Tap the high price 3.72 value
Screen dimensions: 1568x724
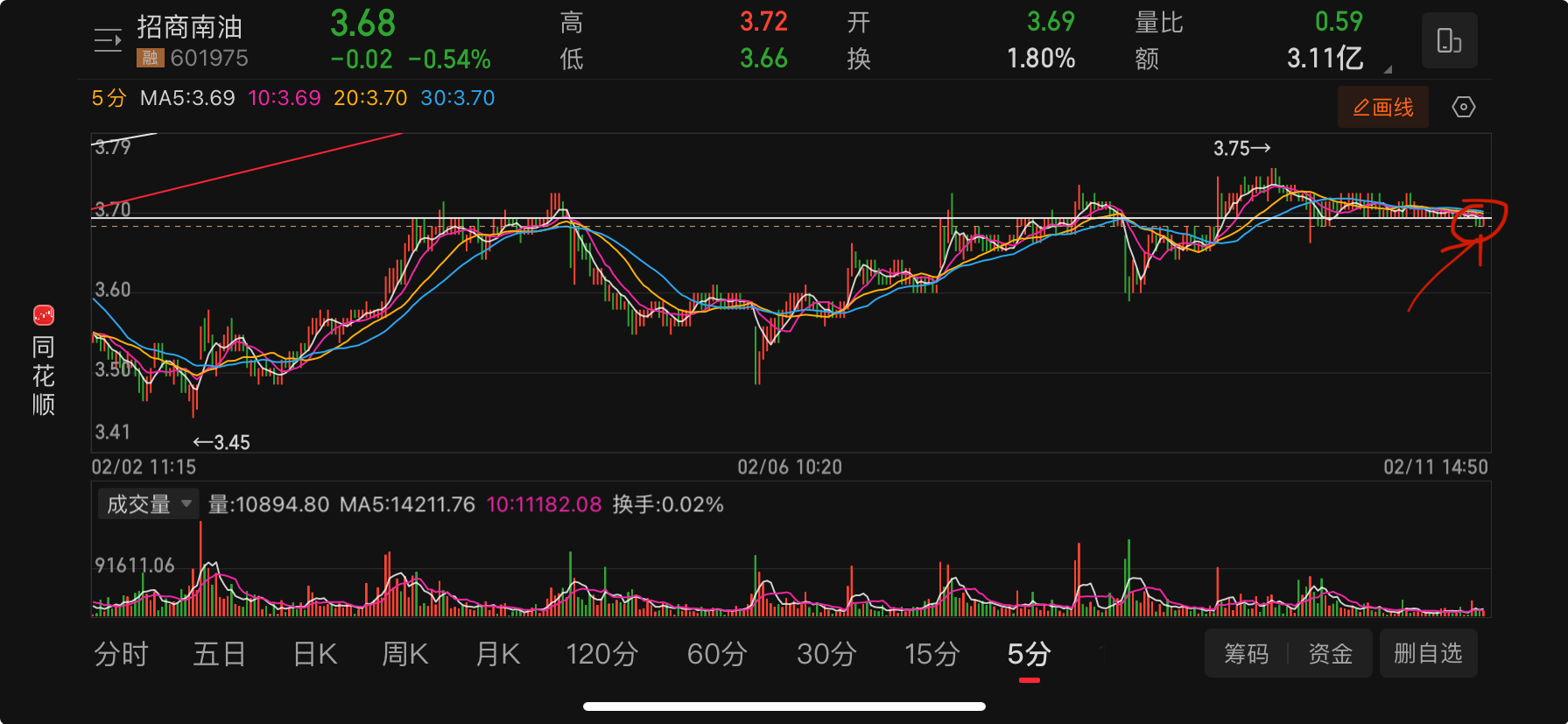point(763,22)
